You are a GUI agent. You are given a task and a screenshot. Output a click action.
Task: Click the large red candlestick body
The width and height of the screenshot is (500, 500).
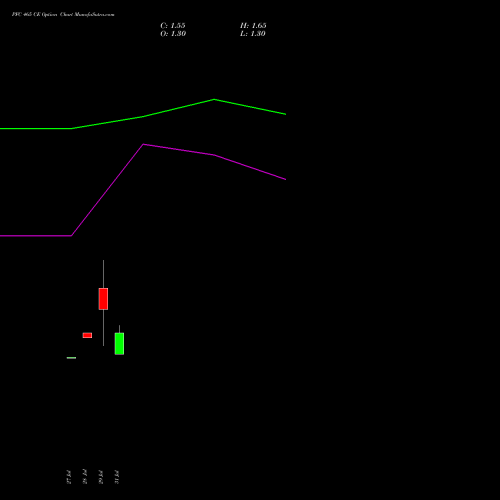click(x=103, y=299)
